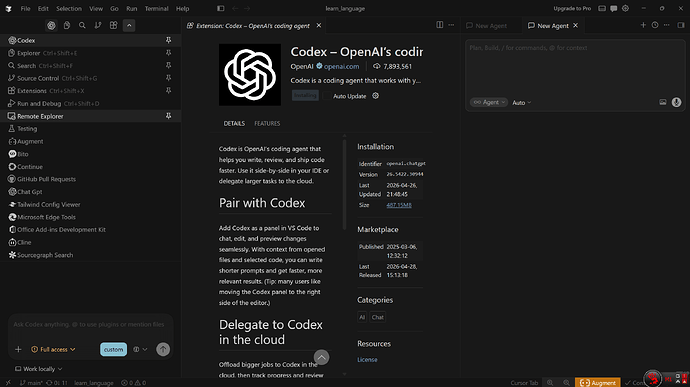Viewport: 690px width, 387px height.
Task: Click Upgrade to Pro
Action: pyautogui.click(x=572, y=8)
